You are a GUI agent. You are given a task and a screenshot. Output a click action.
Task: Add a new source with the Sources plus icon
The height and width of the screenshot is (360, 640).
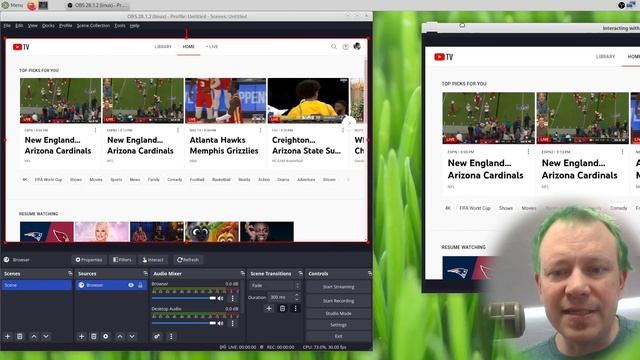point(81,336)
